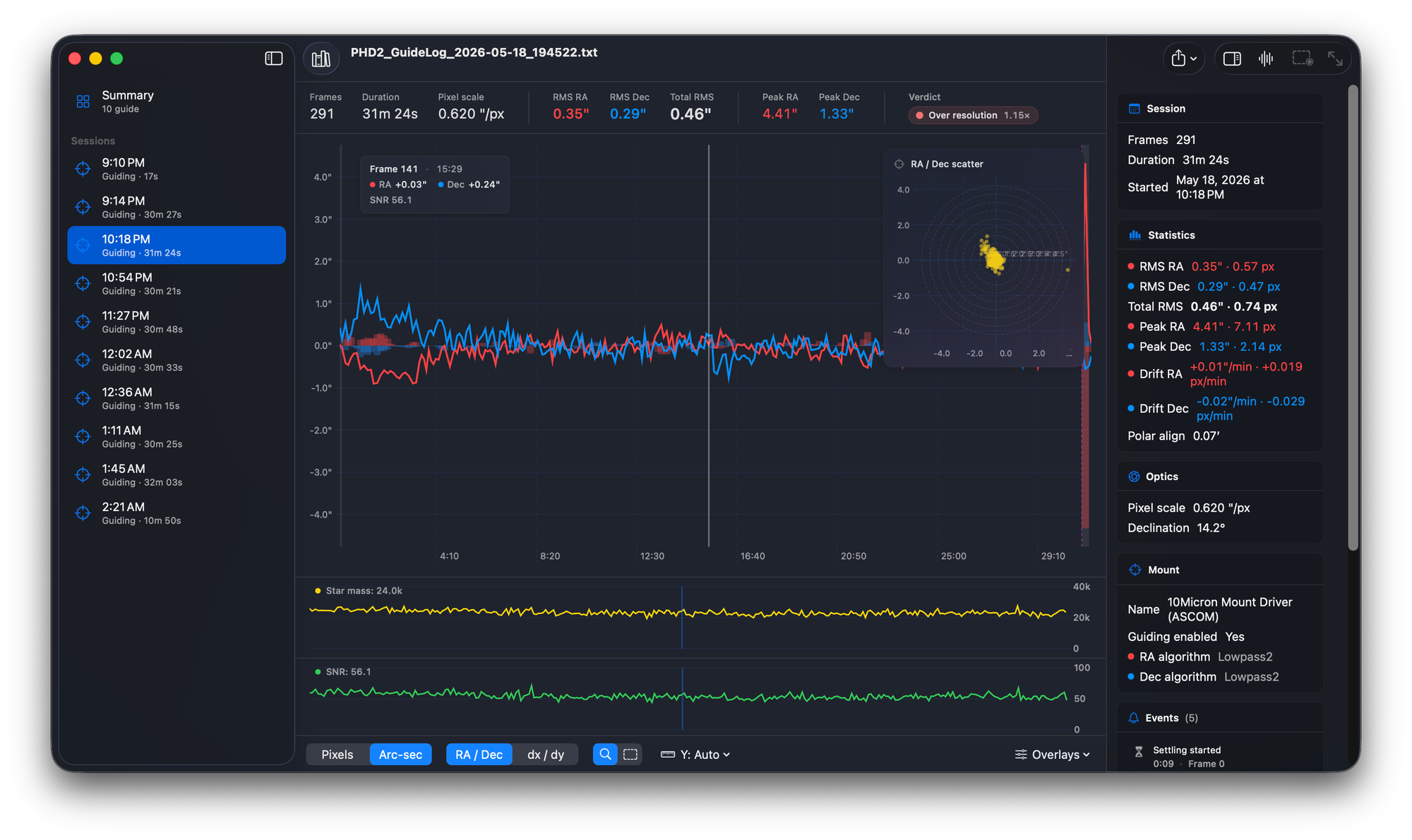Toggle the left sidebar panel icon
1412x840 pixels.
274,59
